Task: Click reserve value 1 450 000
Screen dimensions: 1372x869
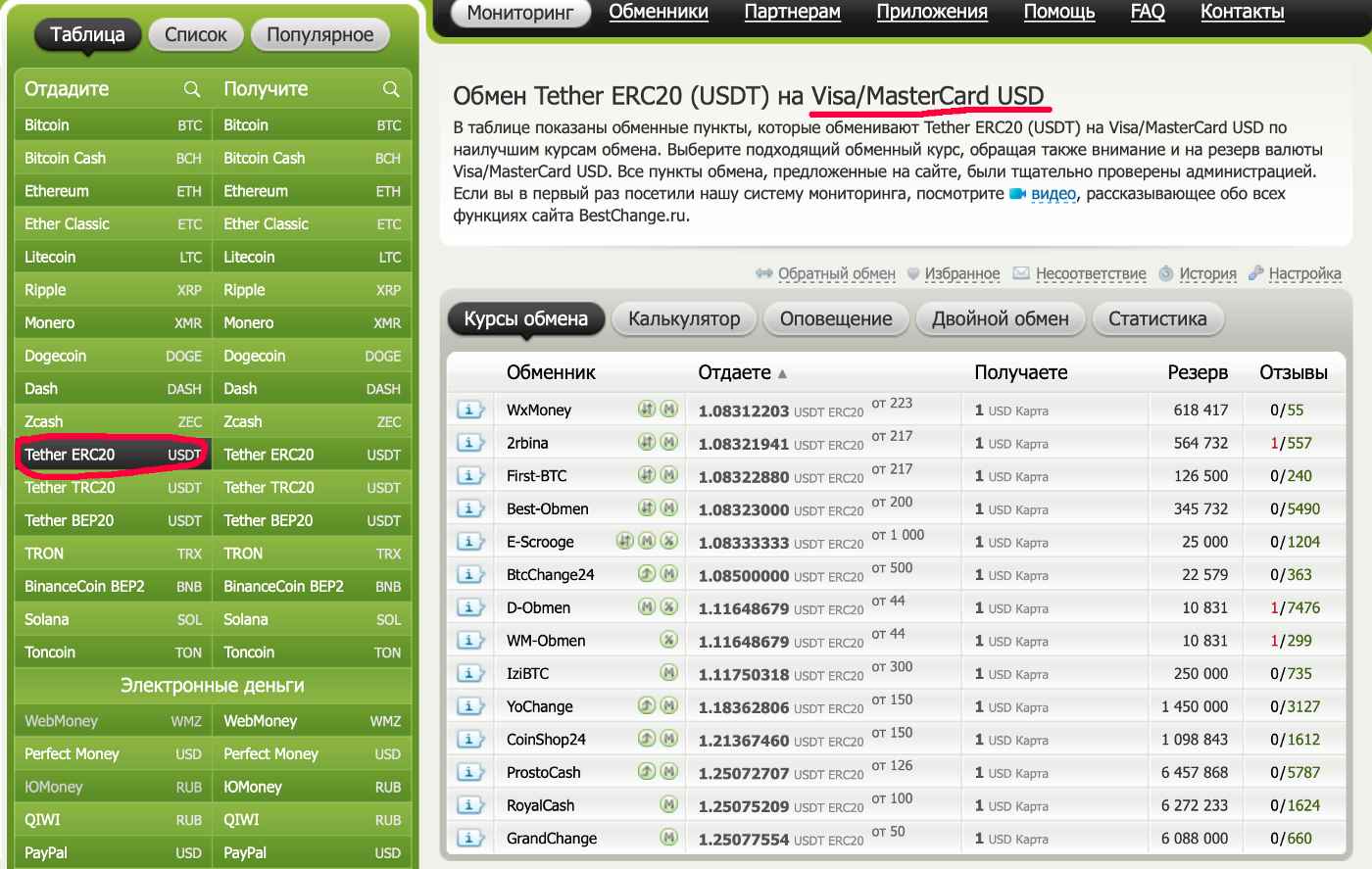Action: point(1195,706)
